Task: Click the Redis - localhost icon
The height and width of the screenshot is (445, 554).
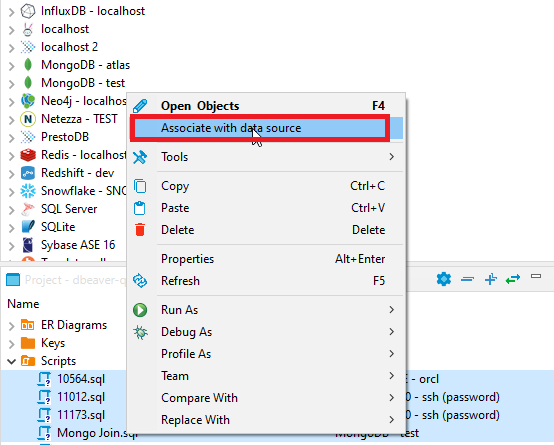Action: point(28,155)
